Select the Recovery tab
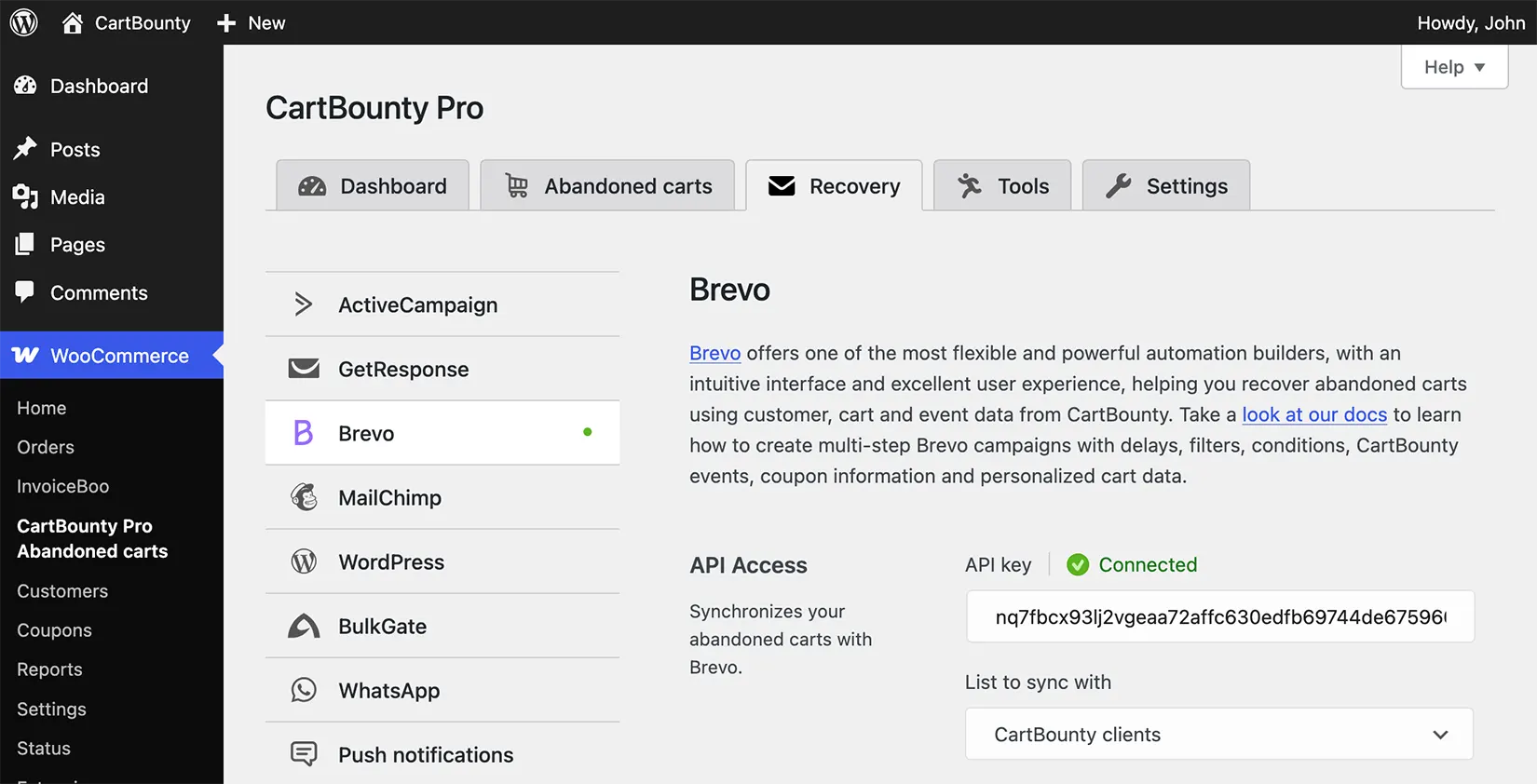 (834, 185)
